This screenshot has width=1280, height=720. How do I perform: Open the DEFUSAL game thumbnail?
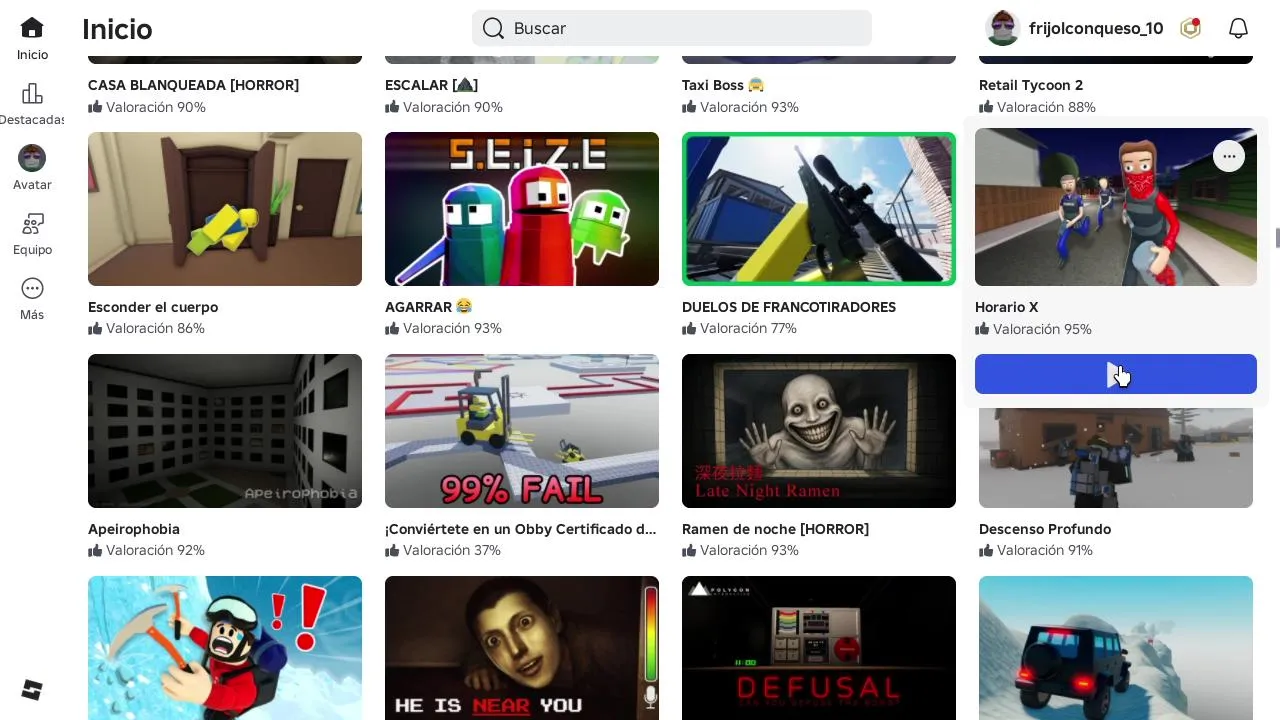coord(819,648)
